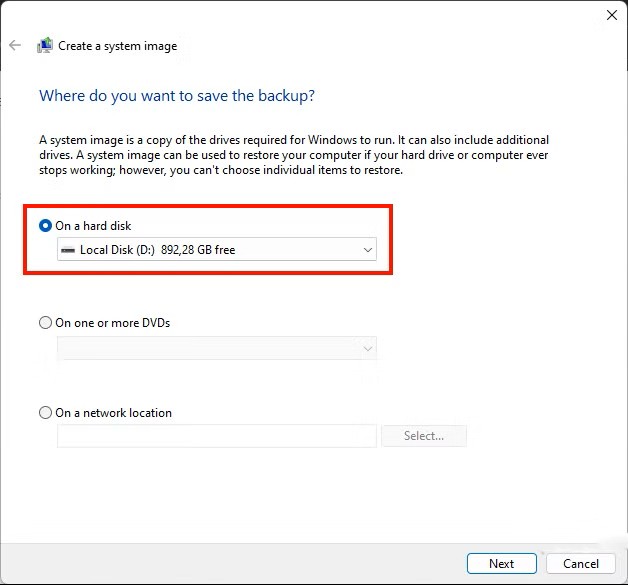
Task: Click the Next button
Action: [x=501, y=563]
